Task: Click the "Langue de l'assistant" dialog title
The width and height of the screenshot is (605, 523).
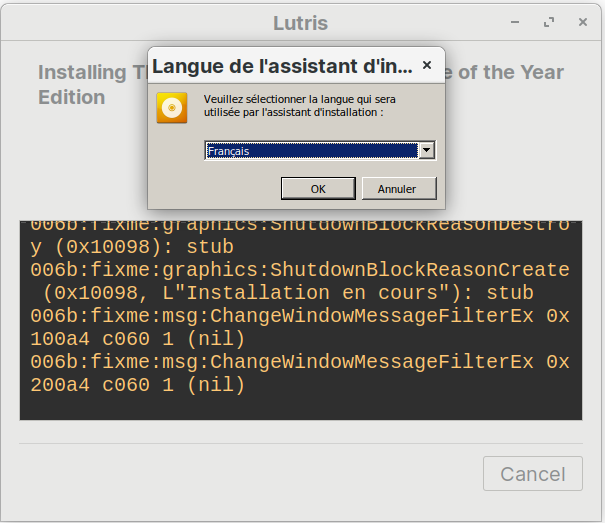Action: 282,67
